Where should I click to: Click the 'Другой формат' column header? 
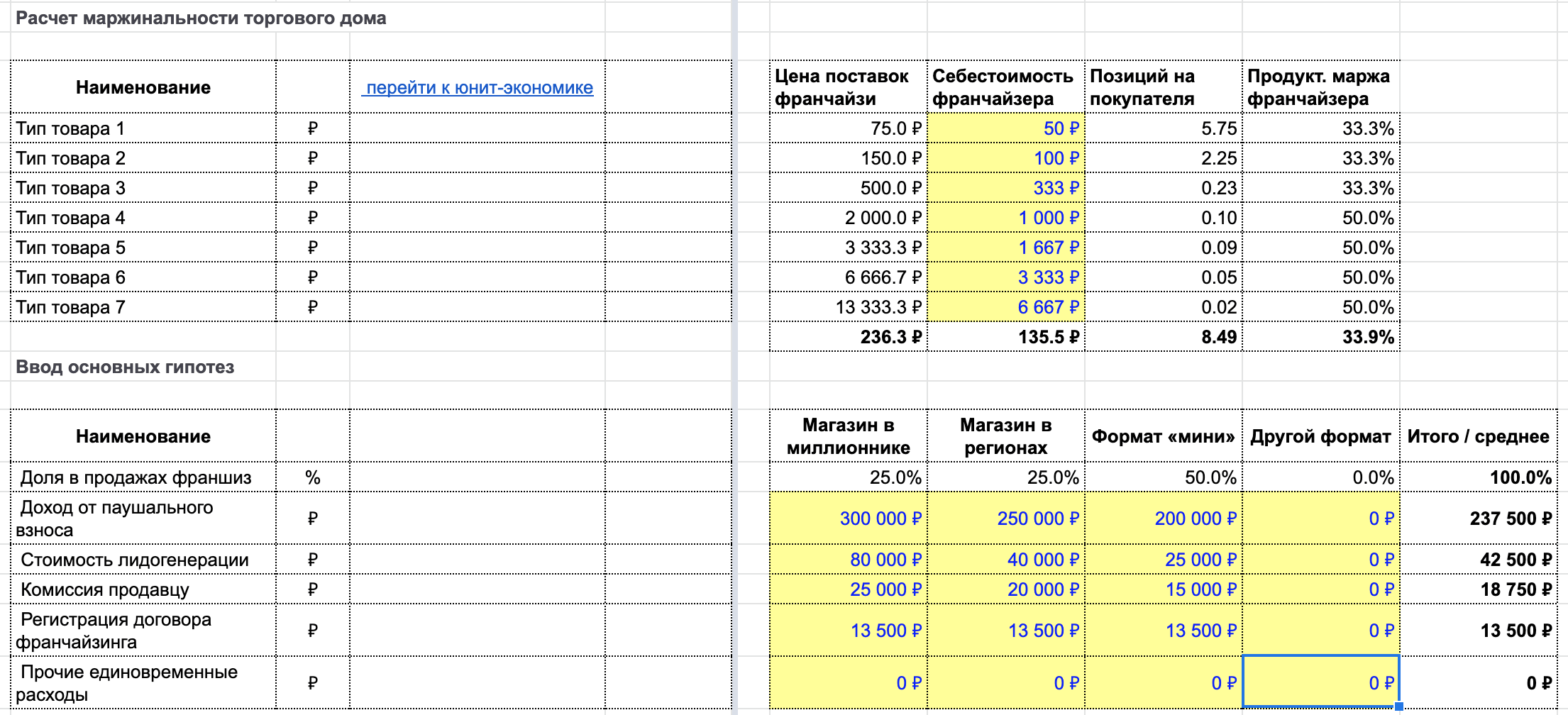(x=1321, y=436)
